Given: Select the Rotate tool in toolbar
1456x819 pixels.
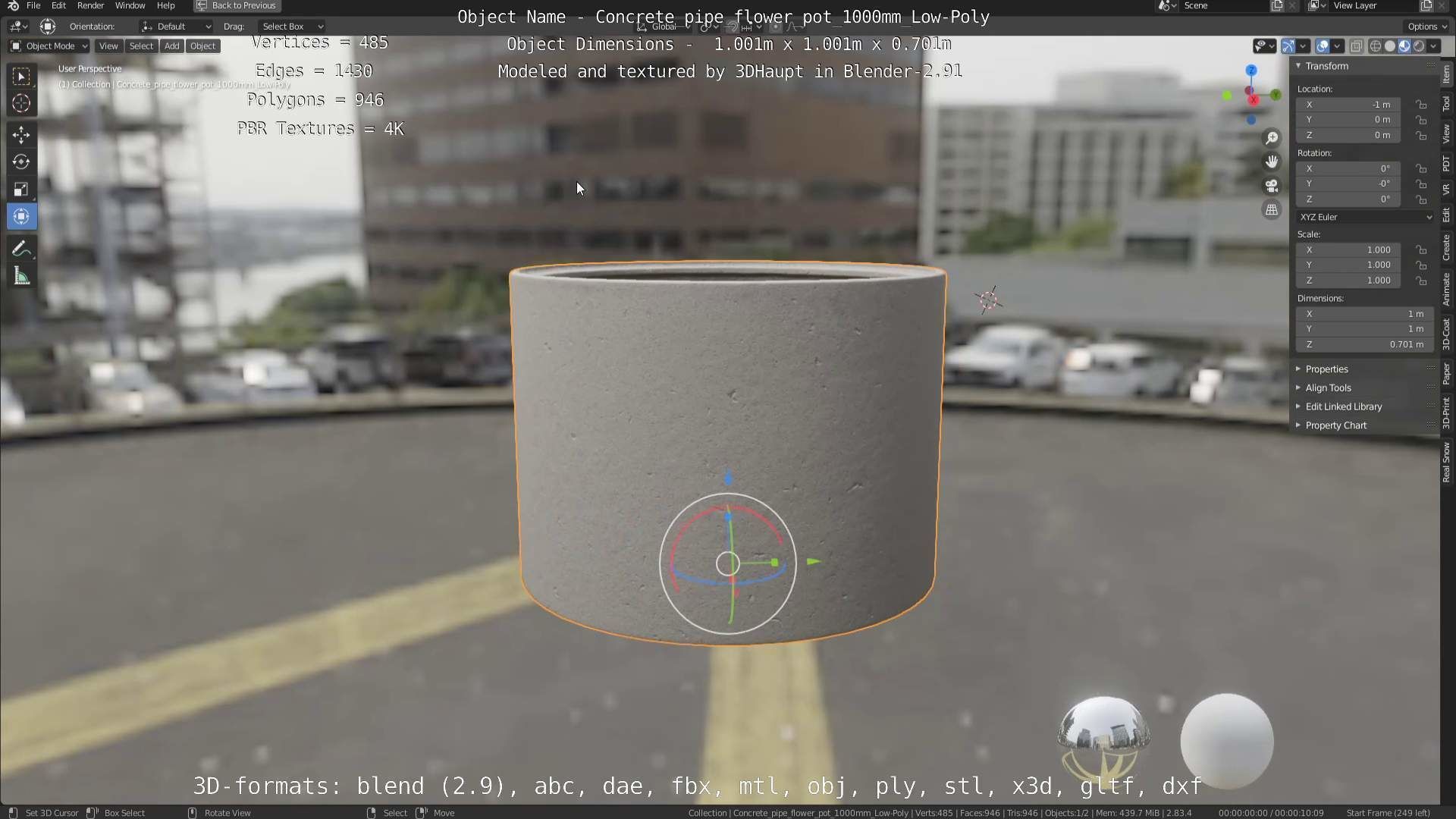Looking at the screenshot, I should click(21, 162).
